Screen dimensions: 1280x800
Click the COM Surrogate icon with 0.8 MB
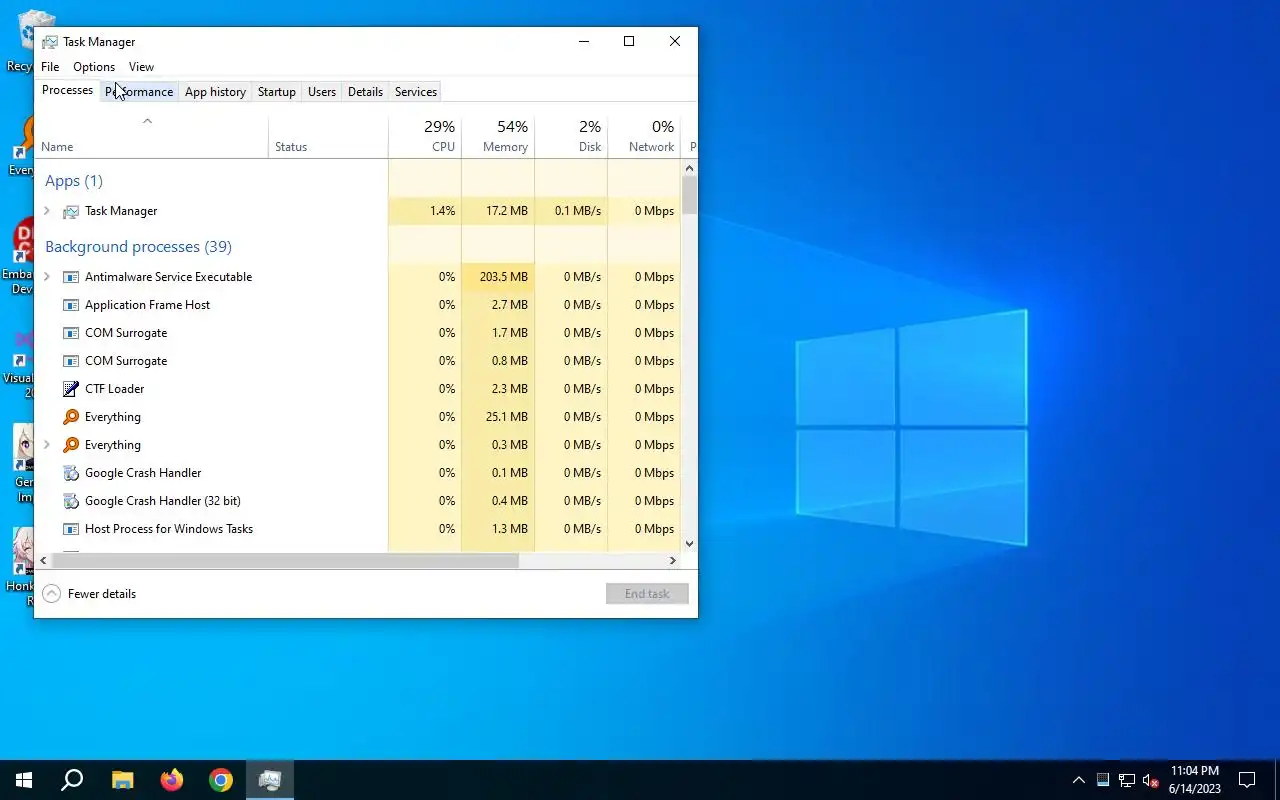pyautogui.click(x=71, y=361)
